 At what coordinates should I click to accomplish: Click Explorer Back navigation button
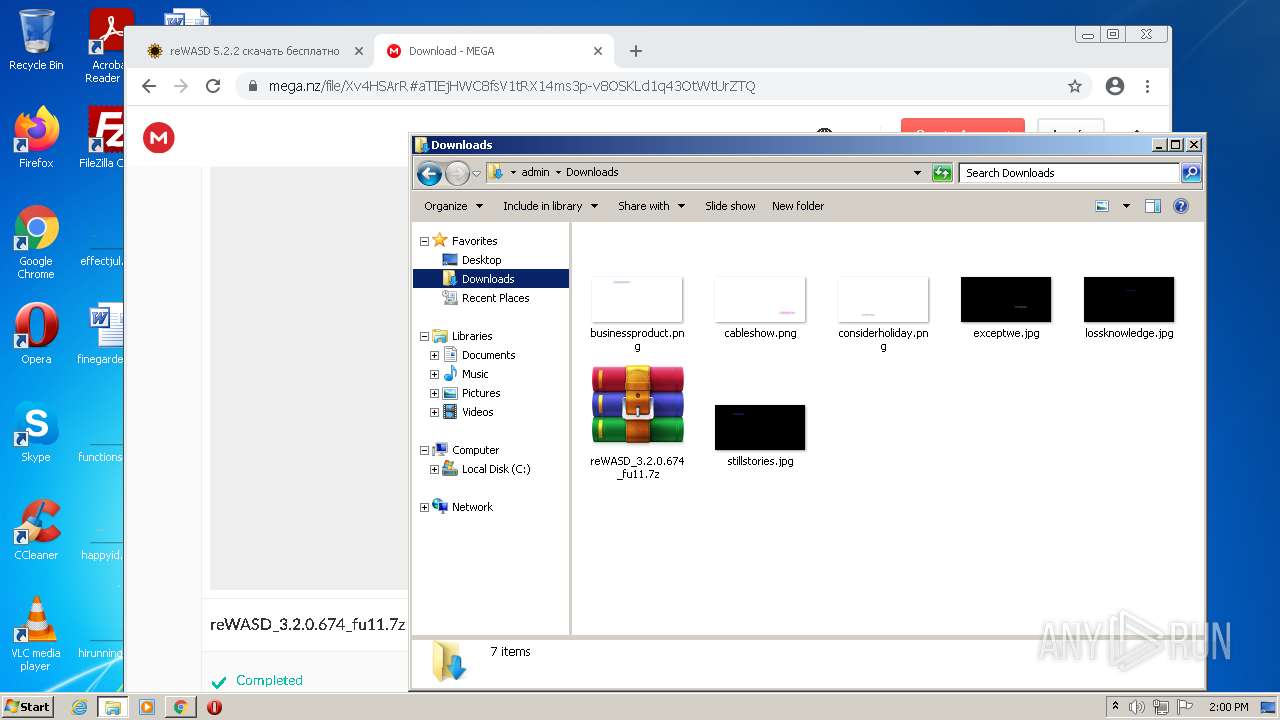pyautogui.click(x=430, y=173)
